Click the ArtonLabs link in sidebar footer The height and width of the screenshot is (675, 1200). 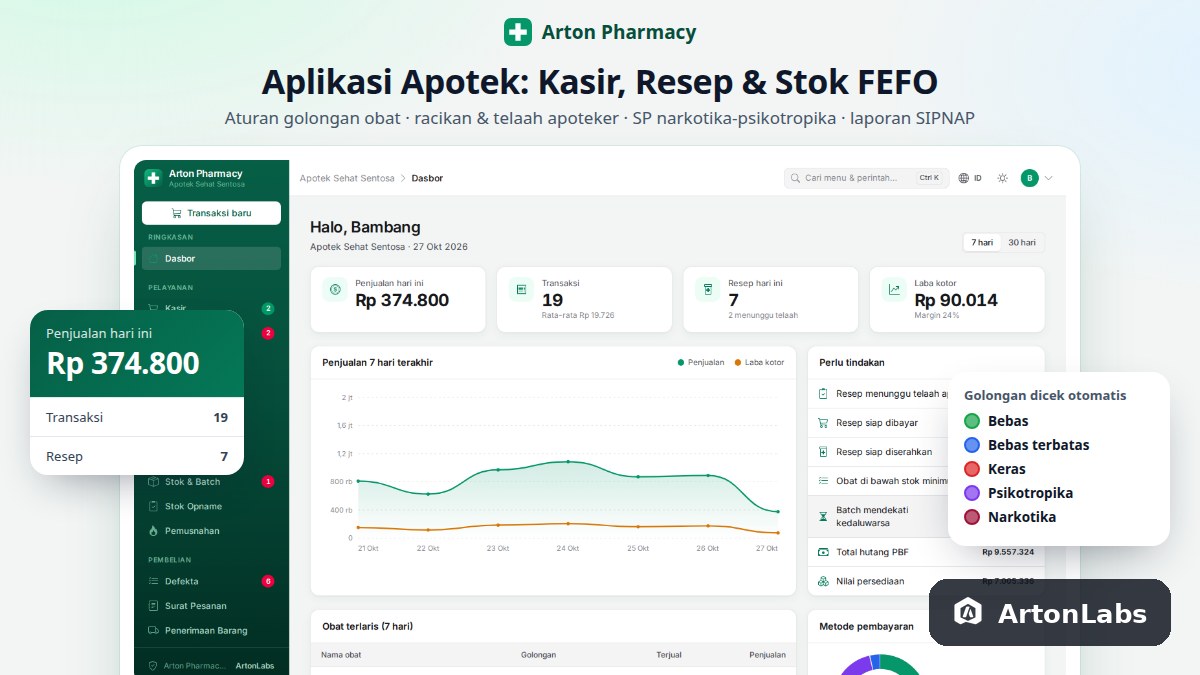[254, 666]
